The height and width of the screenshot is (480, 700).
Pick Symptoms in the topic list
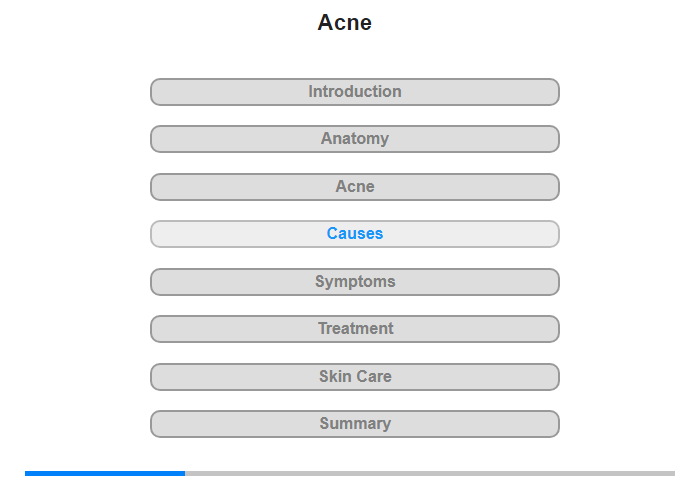pos(354,282)
